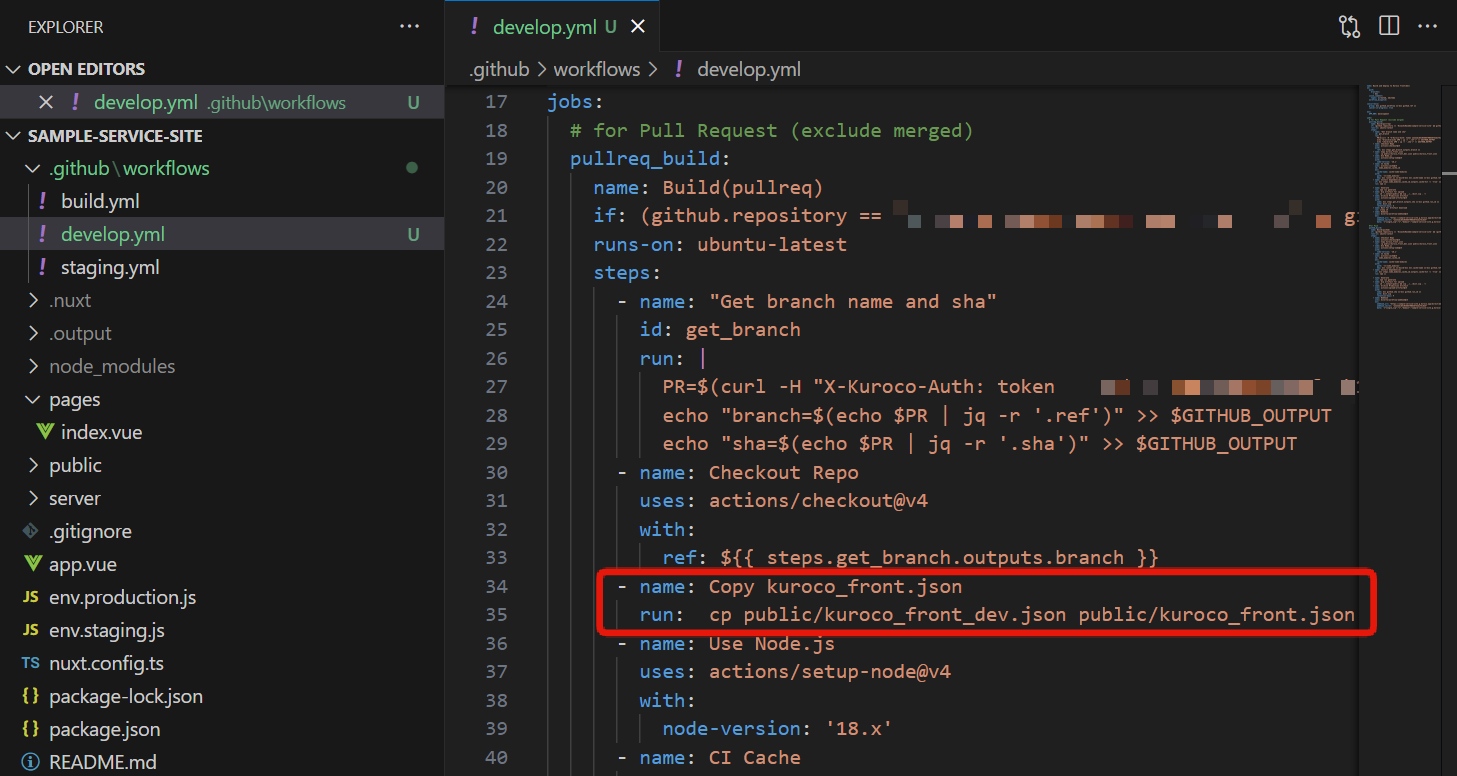Click the code minimap overview
Screen dimensions: 1457x776
(x=1406, y=200)
